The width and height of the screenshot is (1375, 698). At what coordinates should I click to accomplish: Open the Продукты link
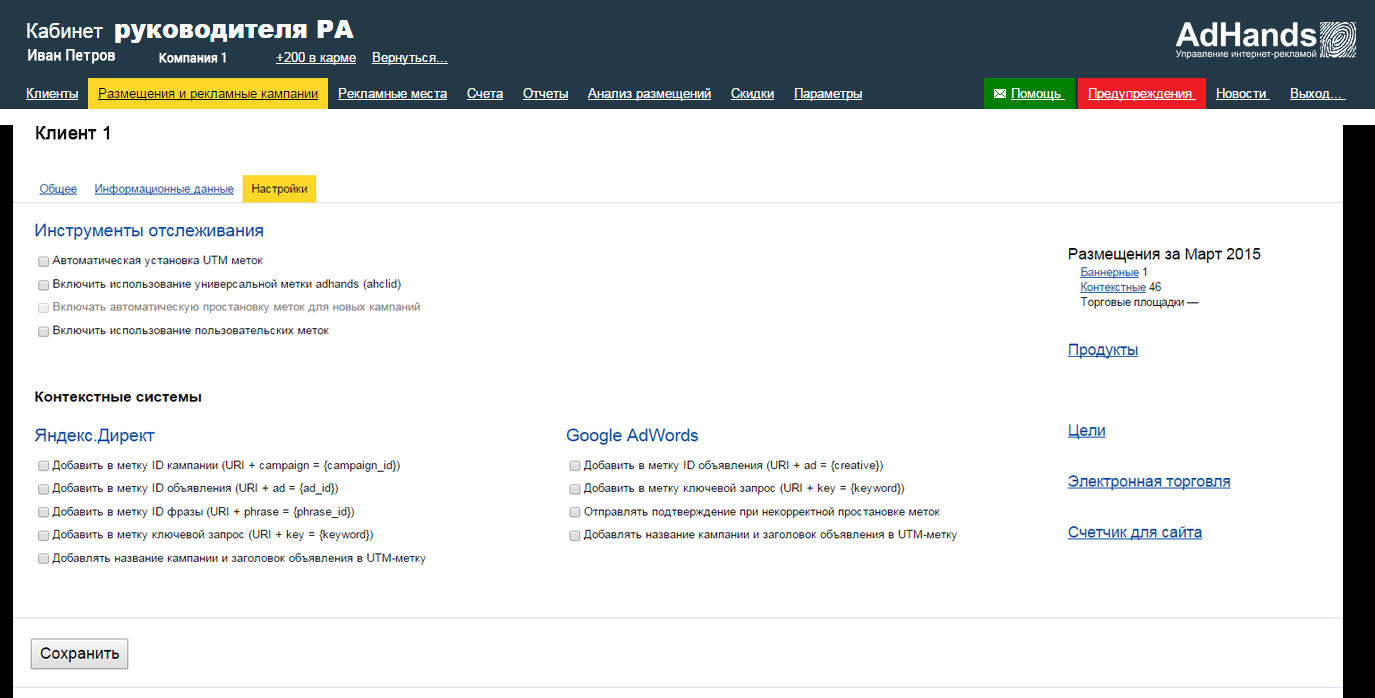coord(1103,350)
